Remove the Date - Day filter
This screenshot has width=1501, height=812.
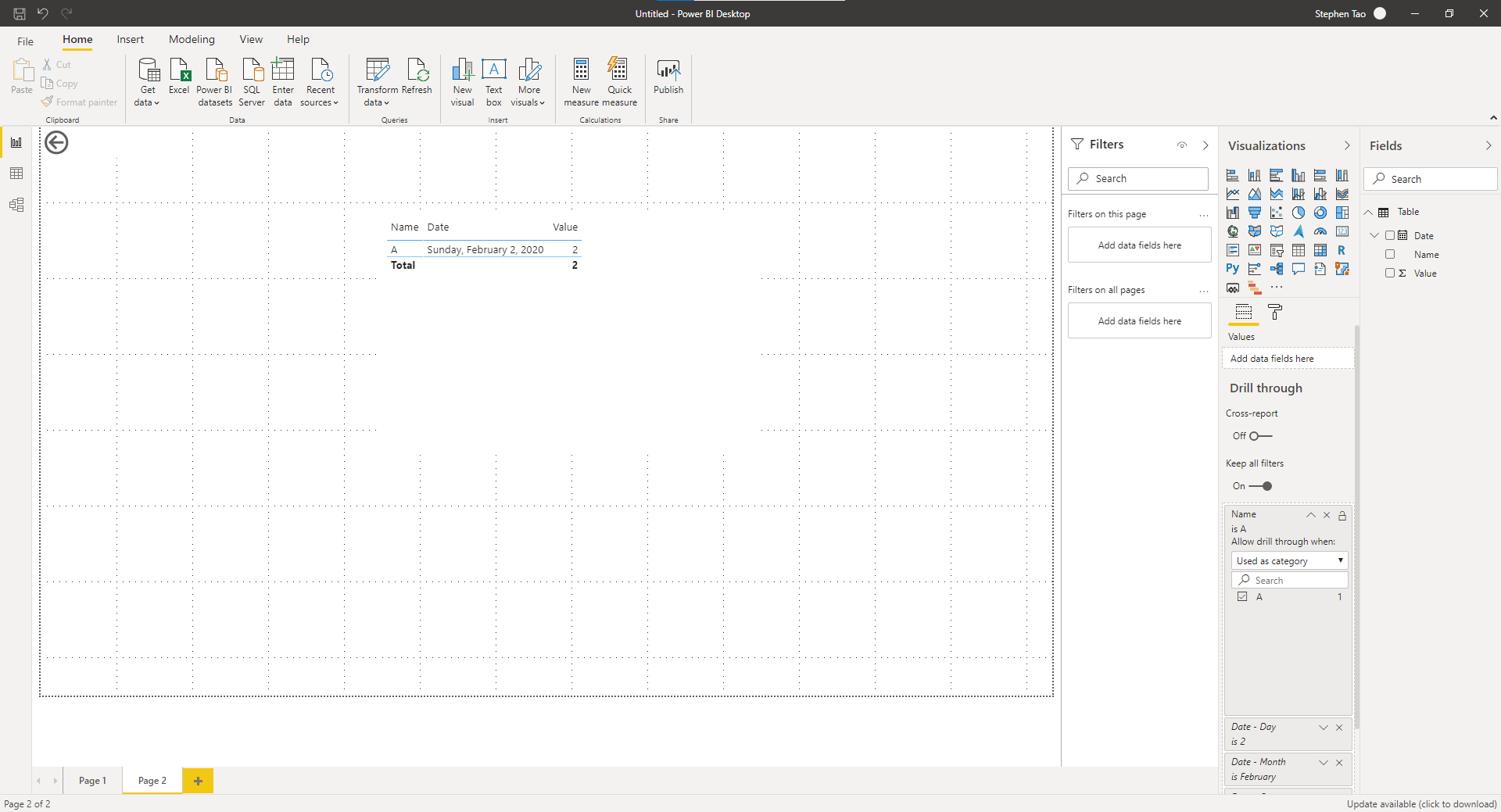pyautogui.click(x=1339, y=728)
